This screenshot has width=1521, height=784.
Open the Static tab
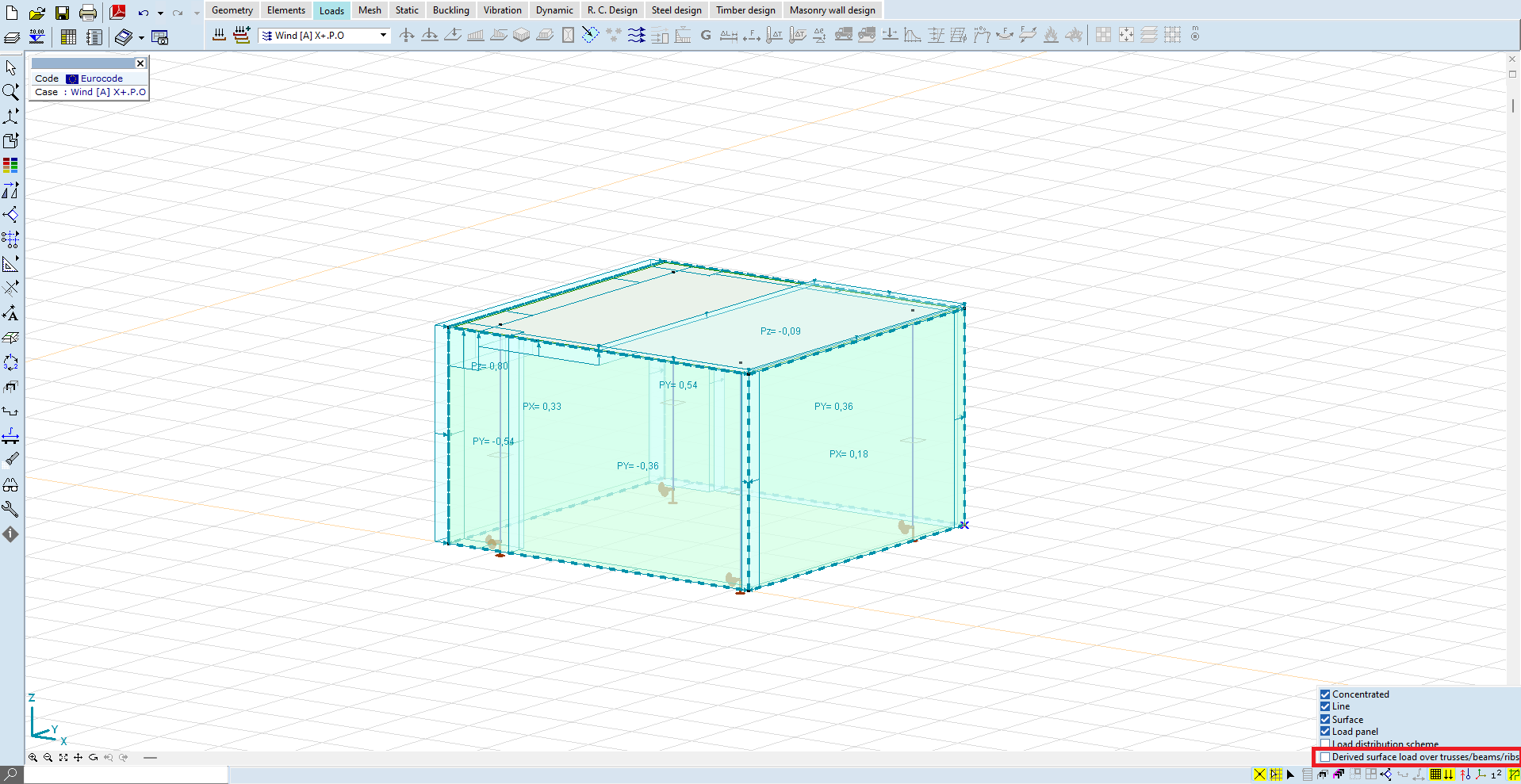pos(407,10)
